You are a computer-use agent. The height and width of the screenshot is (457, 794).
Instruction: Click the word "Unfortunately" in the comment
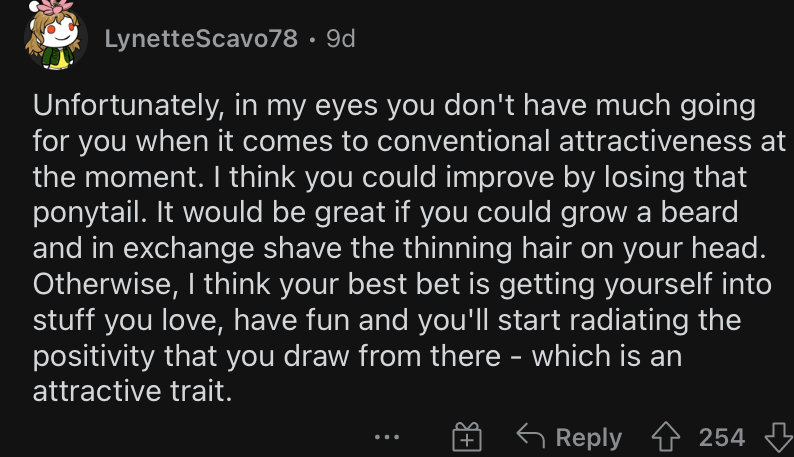(x=129, y=105)
